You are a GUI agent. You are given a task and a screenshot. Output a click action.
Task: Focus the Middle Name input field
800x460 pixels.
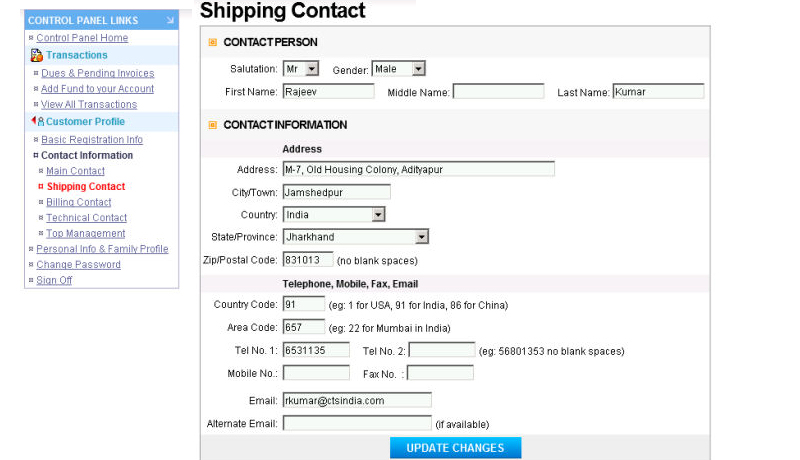tap(498, 92)
